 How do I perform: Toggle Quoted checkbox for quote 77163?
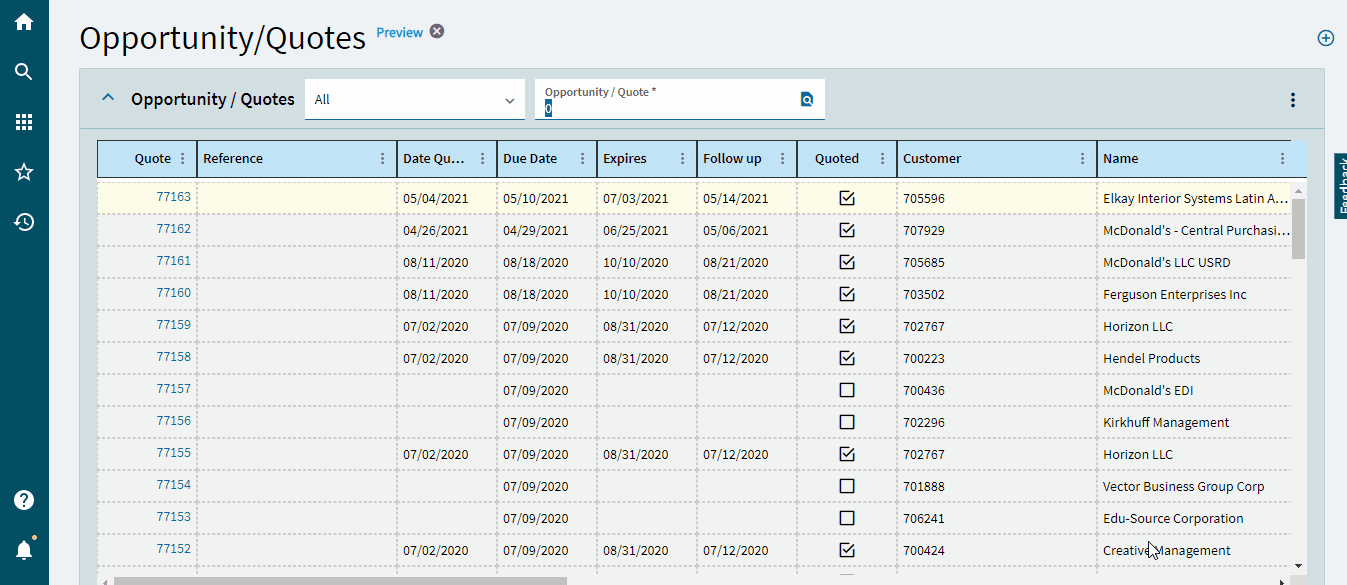[847, 198]
